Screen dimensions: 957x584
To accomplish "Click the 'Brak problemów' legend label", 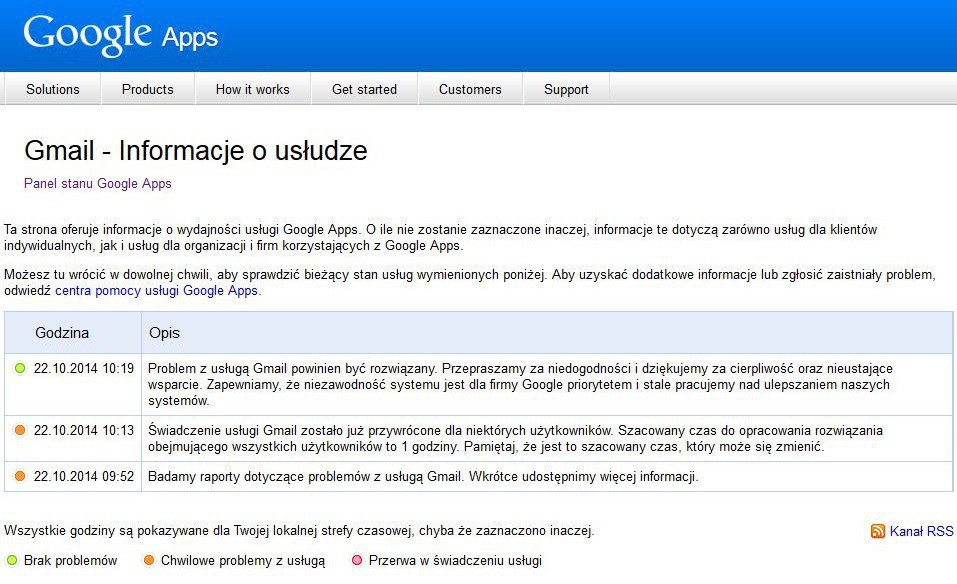I will click(x=70, y=560).
